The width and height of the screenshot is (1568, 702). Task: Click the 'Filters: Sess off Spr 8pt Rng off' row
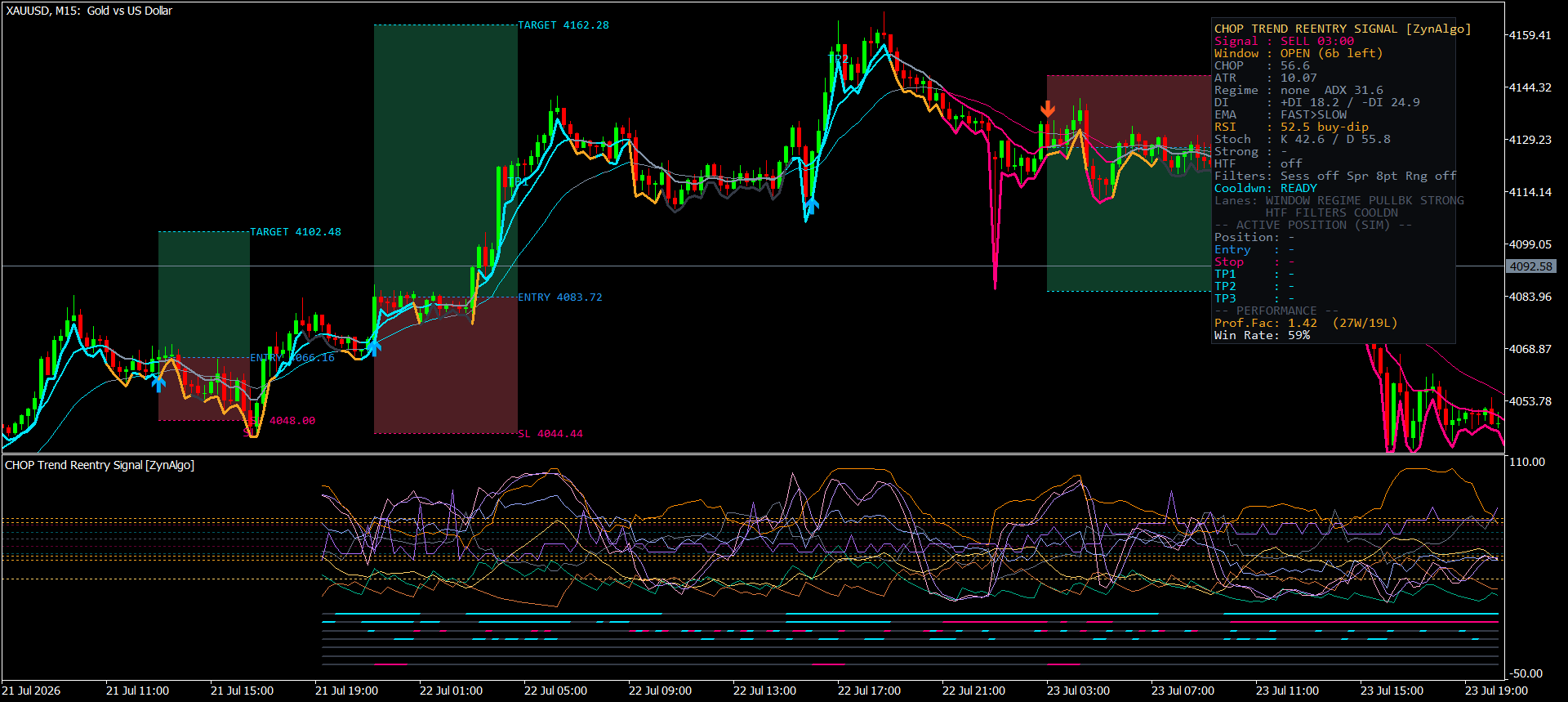click(1335, 176)
